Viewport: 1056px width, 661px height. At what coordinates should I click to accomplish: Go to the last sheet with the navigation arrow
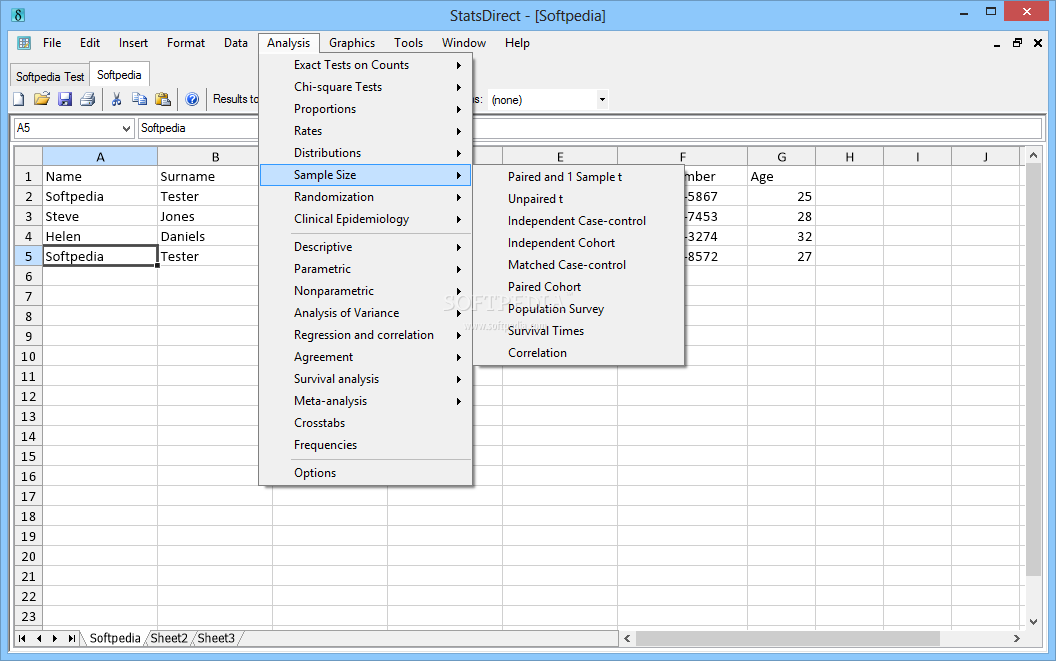(71, 638)
